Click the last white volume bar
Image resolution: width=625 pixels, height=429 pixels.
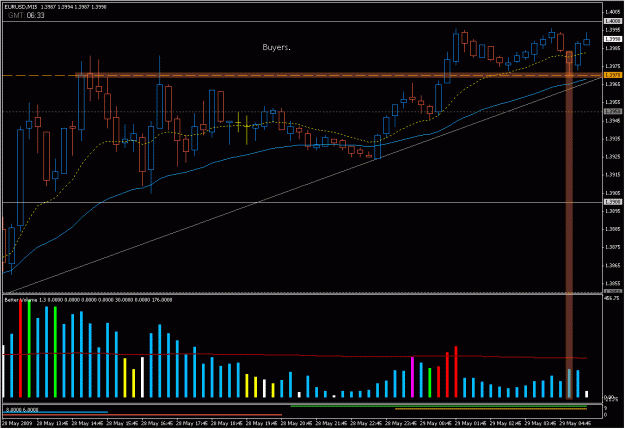pos(586,394)
